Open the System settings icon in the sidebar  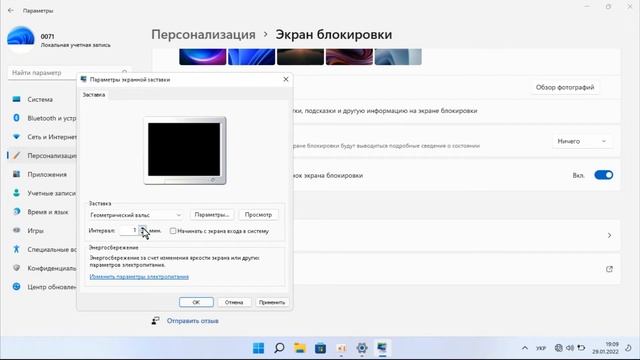16,99
